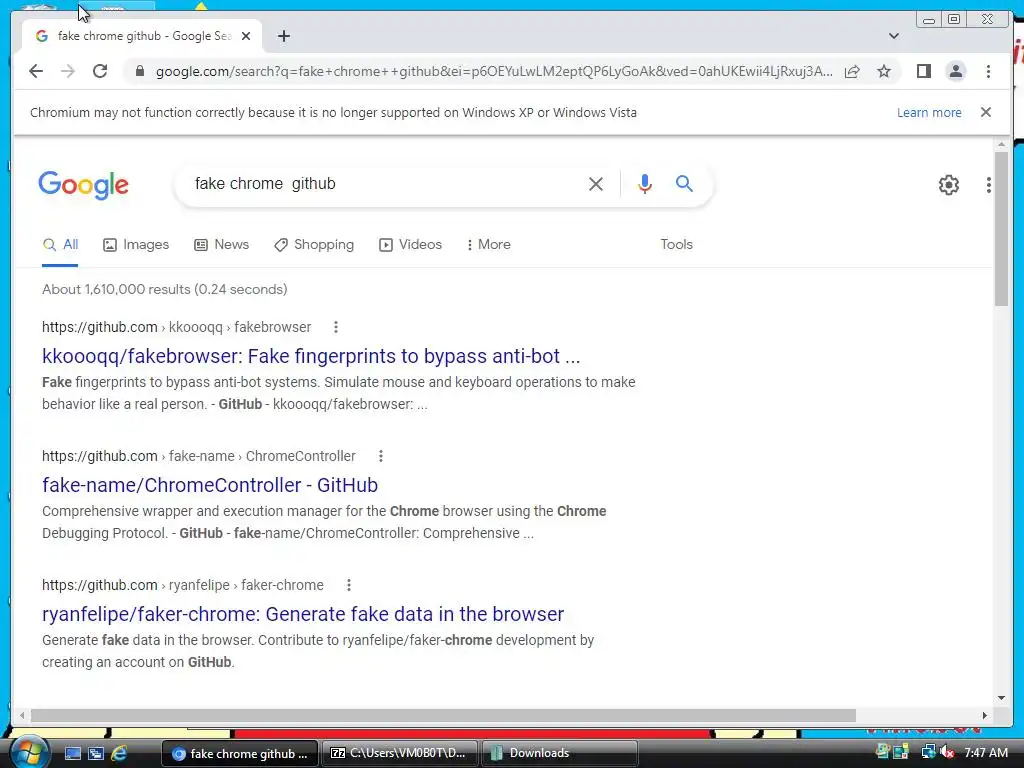
Task: Click the github.com › kkoooqq › fakebrowser URL
Action: pyautogui.click(x=176, y=327)
